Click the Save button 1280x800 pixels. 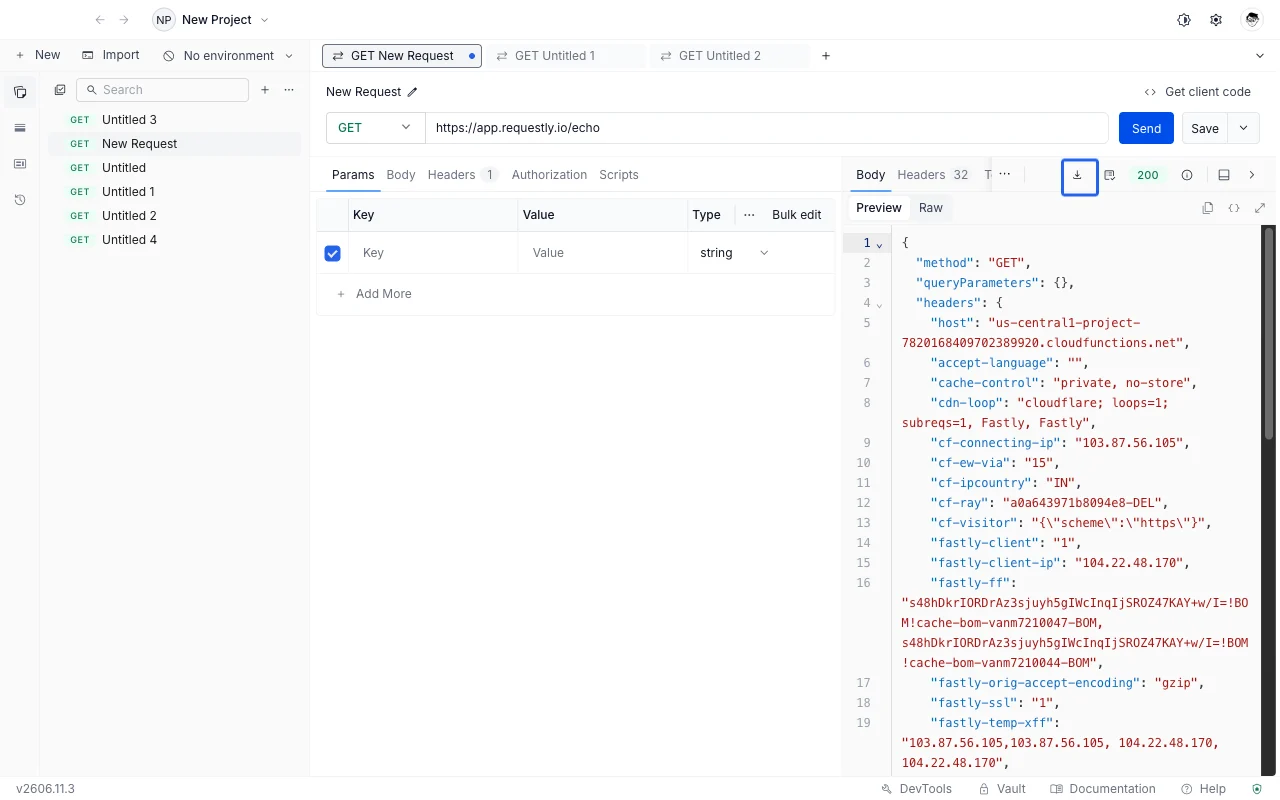[1205, 128]
